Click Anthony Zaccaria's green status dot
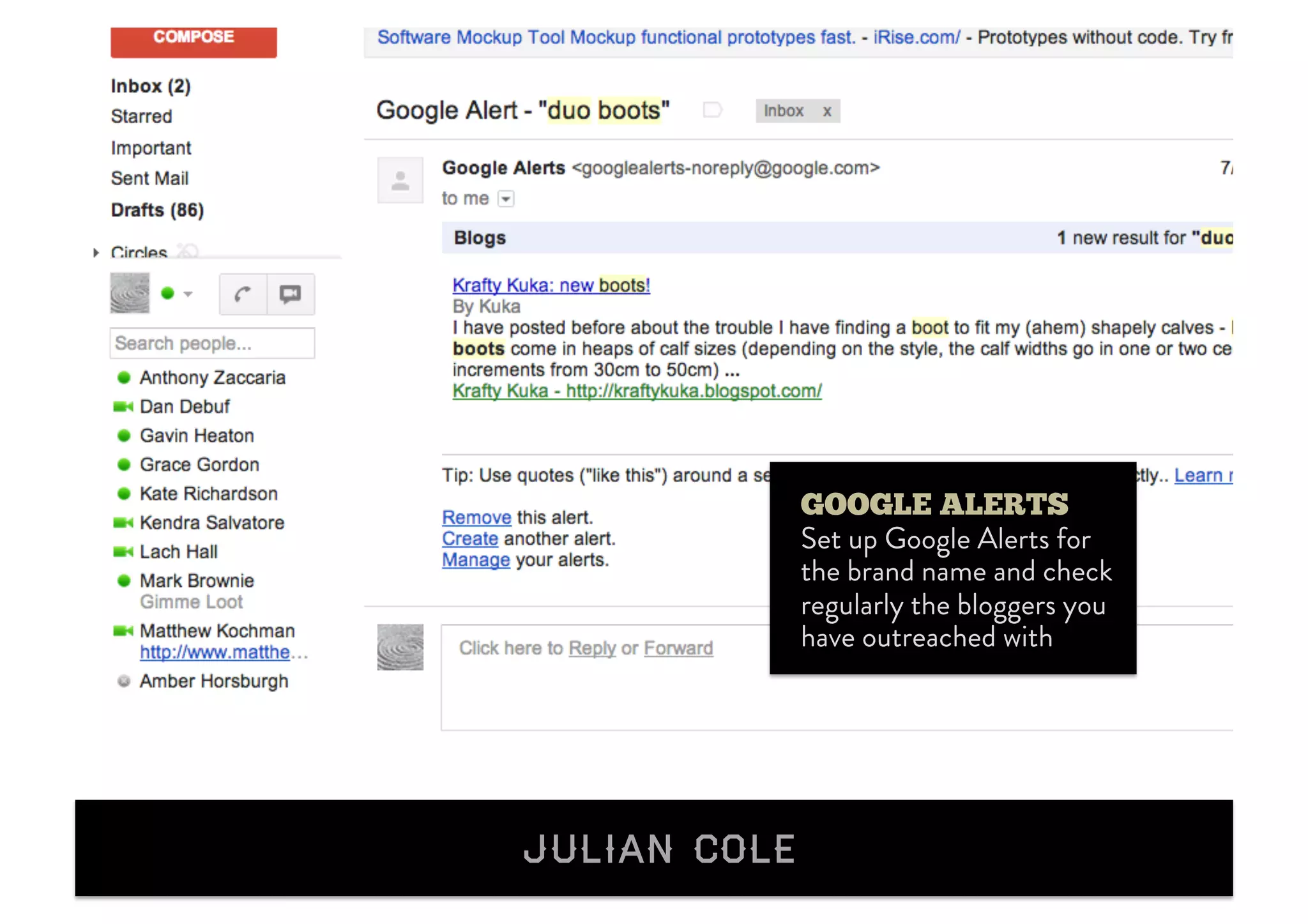Image resolution: width=1308 pixels, height=924 pixels. [x=124, y=377]
